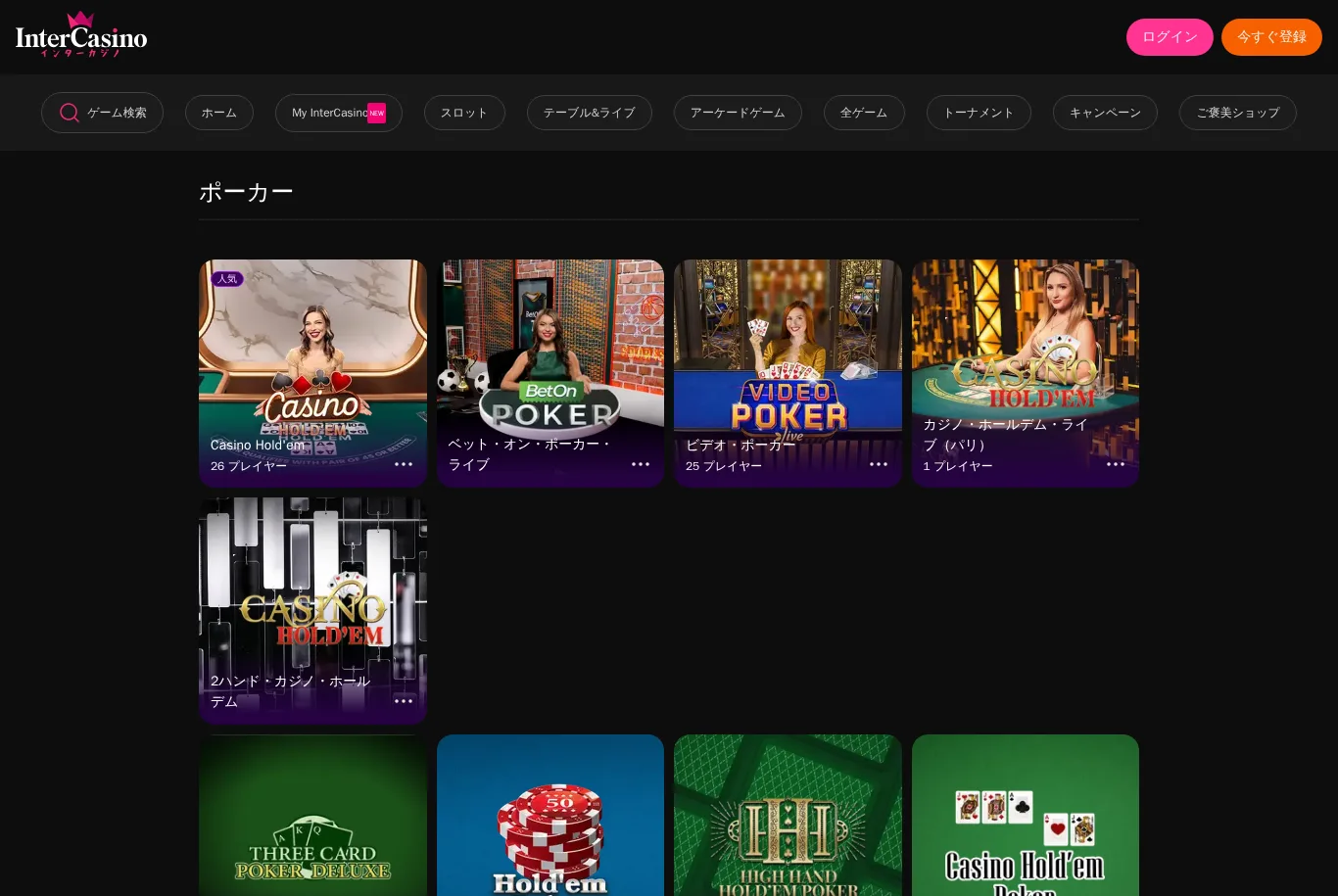Open High Hand Hold'em Poker game
This screenshot has width=1338, height=896.
[788, 815]
